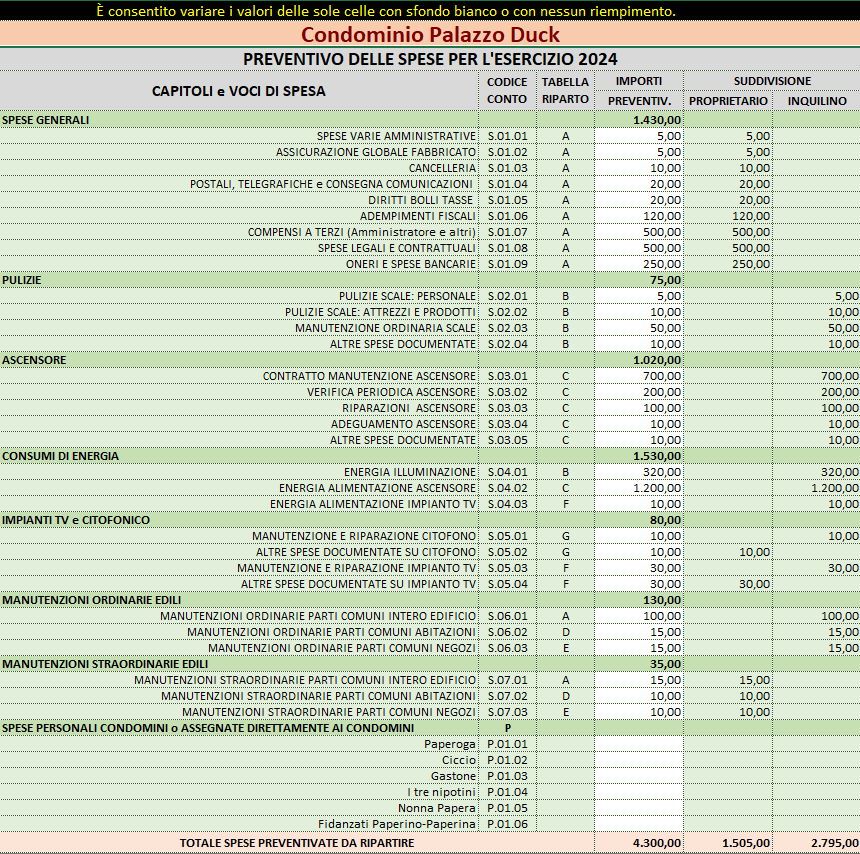Click the TABELLA RIPARTO column header
This screenshot has width=860, height=854.
[x=565, y=91]
